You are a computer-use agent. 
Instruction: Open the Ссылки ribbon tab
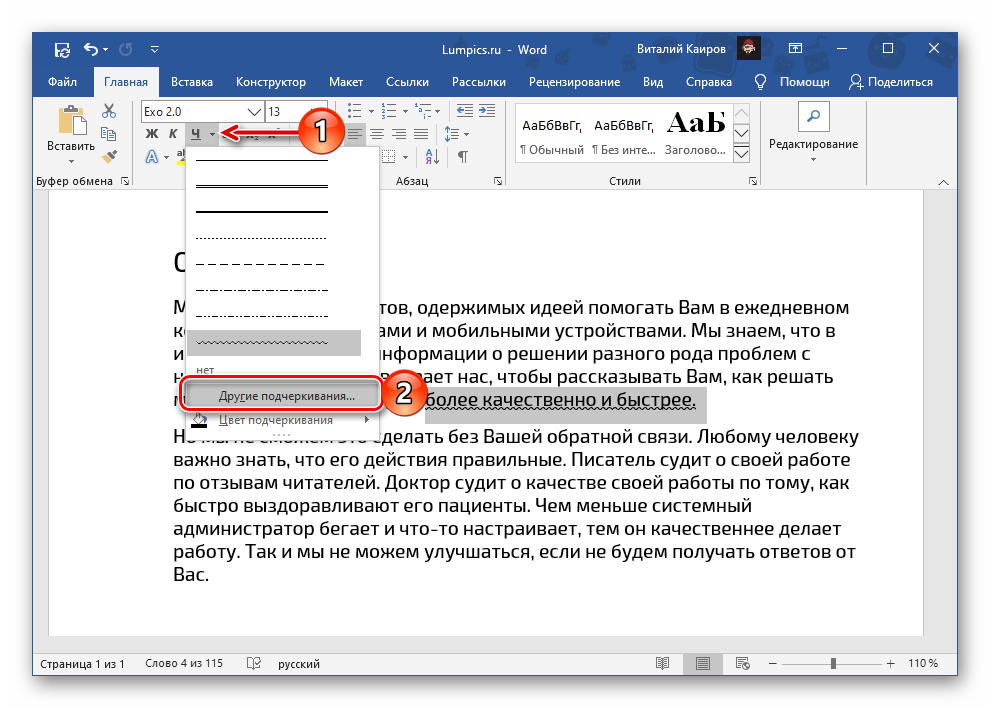407,82
